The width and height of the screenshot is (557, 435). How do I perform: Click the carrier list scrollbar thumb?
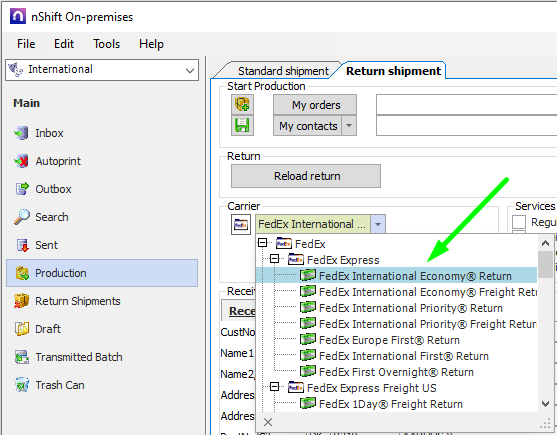[x=545, y=265]
